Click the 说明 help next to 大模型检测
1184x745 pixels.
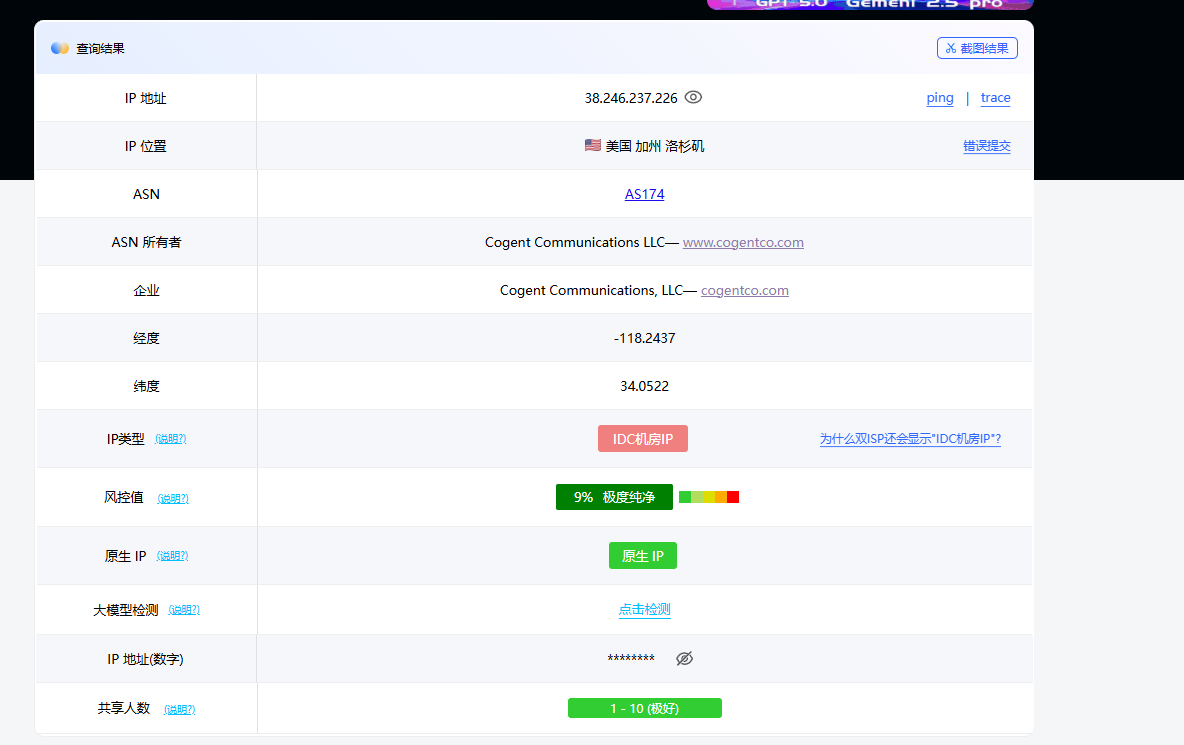click(x=184, y=610)
